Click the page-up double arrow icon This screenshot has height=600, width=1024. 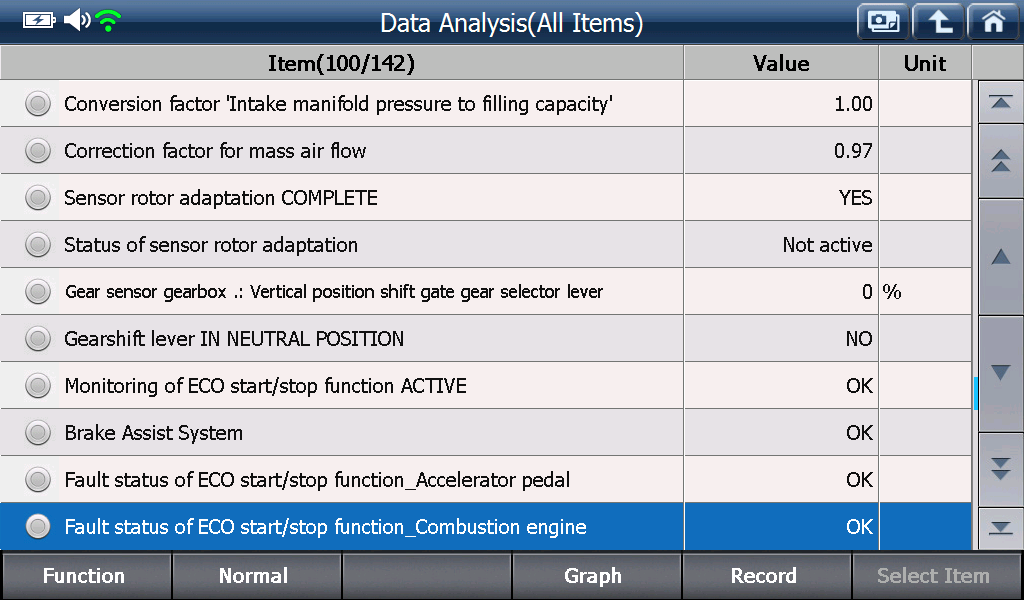(x=1000, y=161)
